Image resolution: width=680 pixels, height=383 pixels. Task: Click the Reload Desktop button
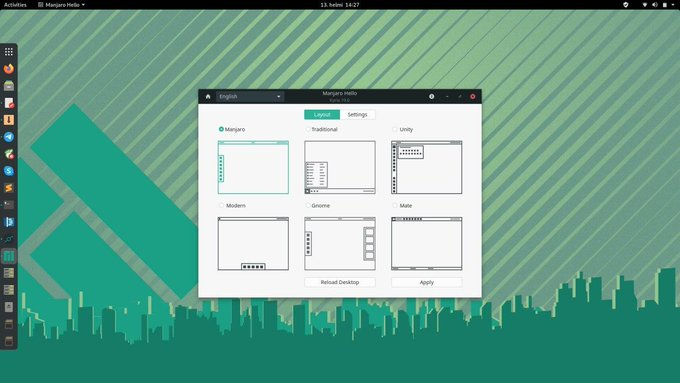coord(340,282)
